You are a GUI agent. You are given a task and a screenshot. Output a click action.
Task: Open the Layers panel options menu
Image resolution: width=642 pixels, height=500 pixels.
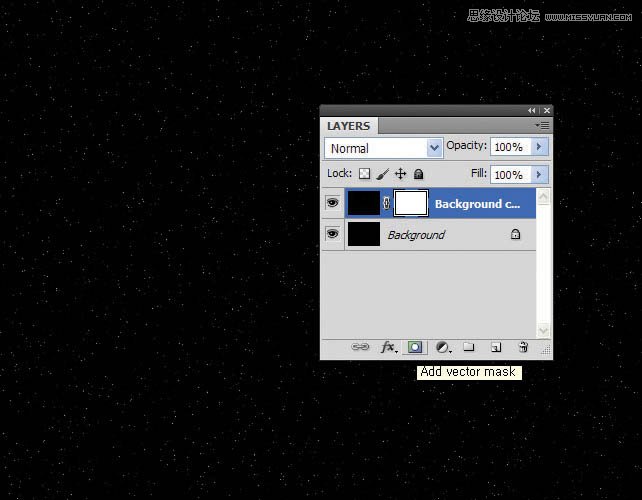pyautogui.click(x=542, y=126)
